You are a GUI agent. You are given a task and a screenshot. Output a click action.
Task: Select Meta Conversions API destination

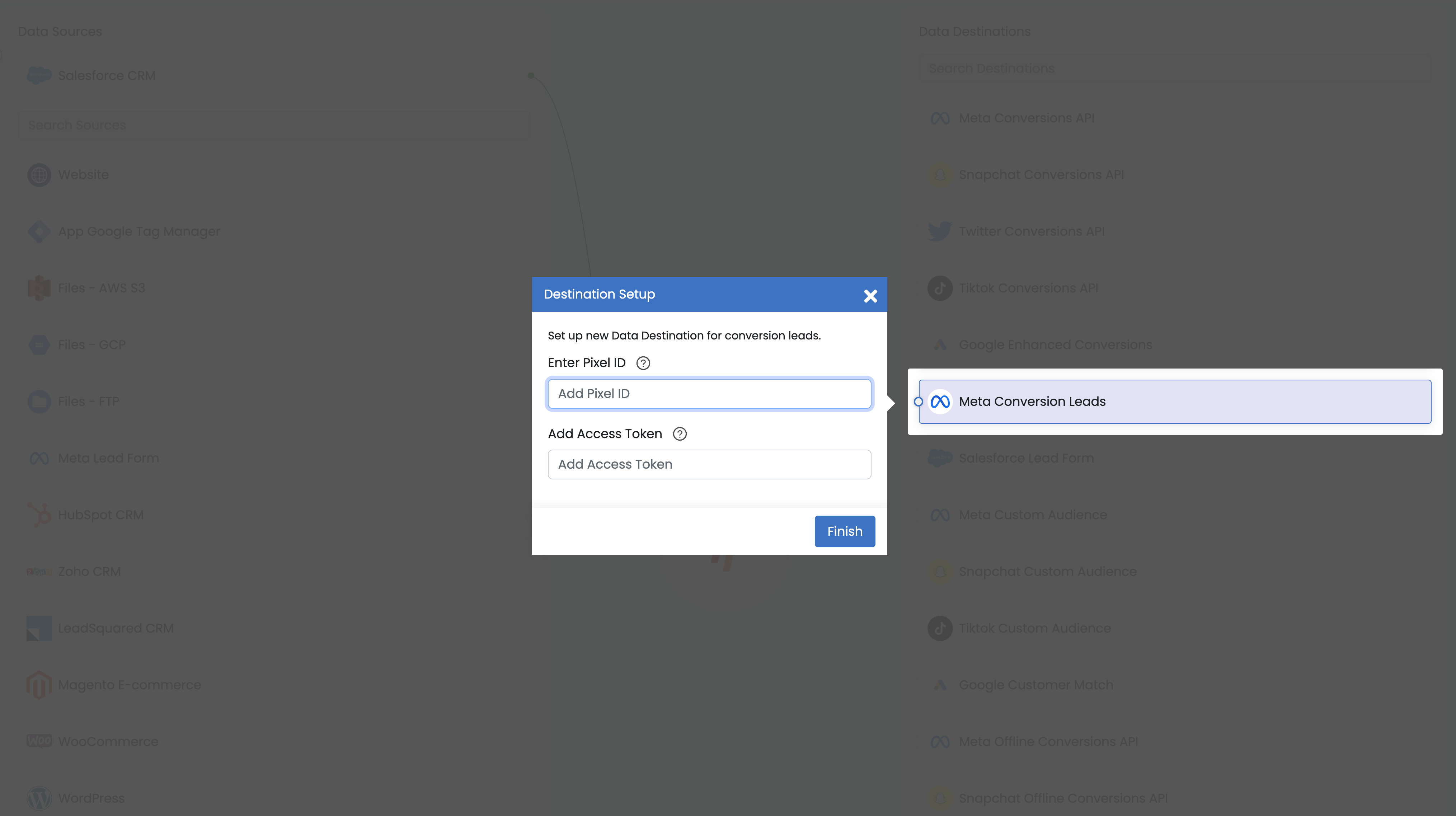coord(1174,118)
